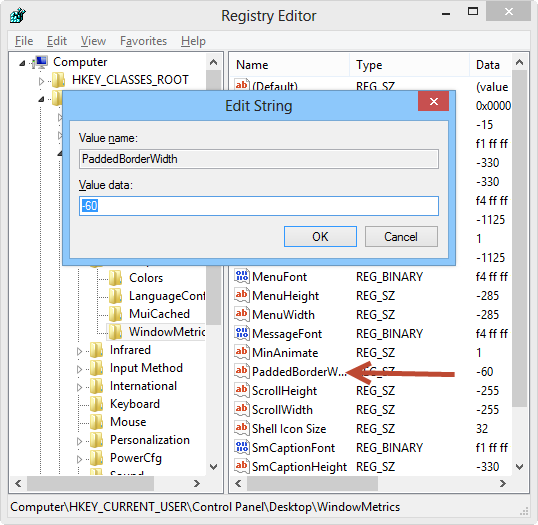Select the MenuFont value name
Screen dimensions: 538x525
[x=279, y=277]
